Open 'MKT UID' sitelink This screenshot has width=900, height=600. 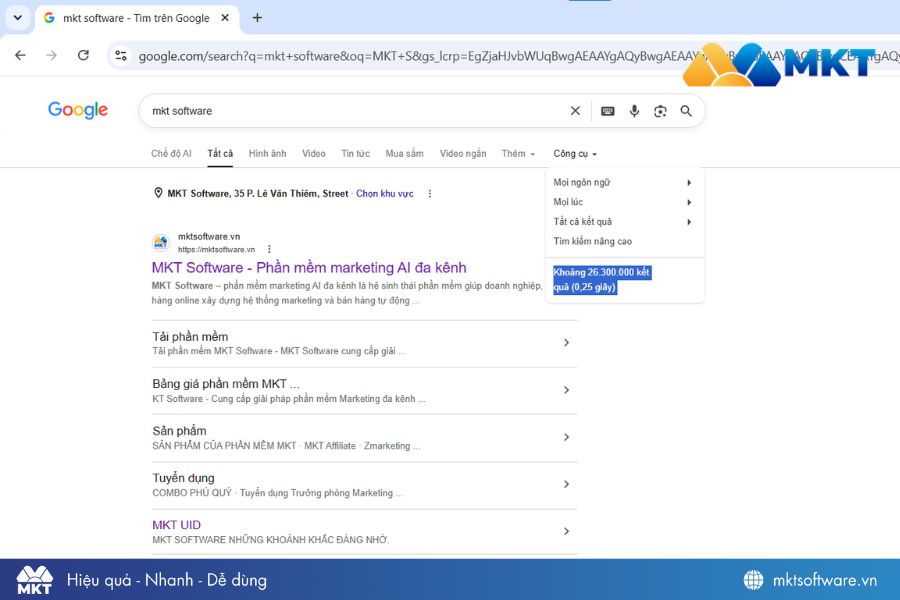[x=176, y=525]
